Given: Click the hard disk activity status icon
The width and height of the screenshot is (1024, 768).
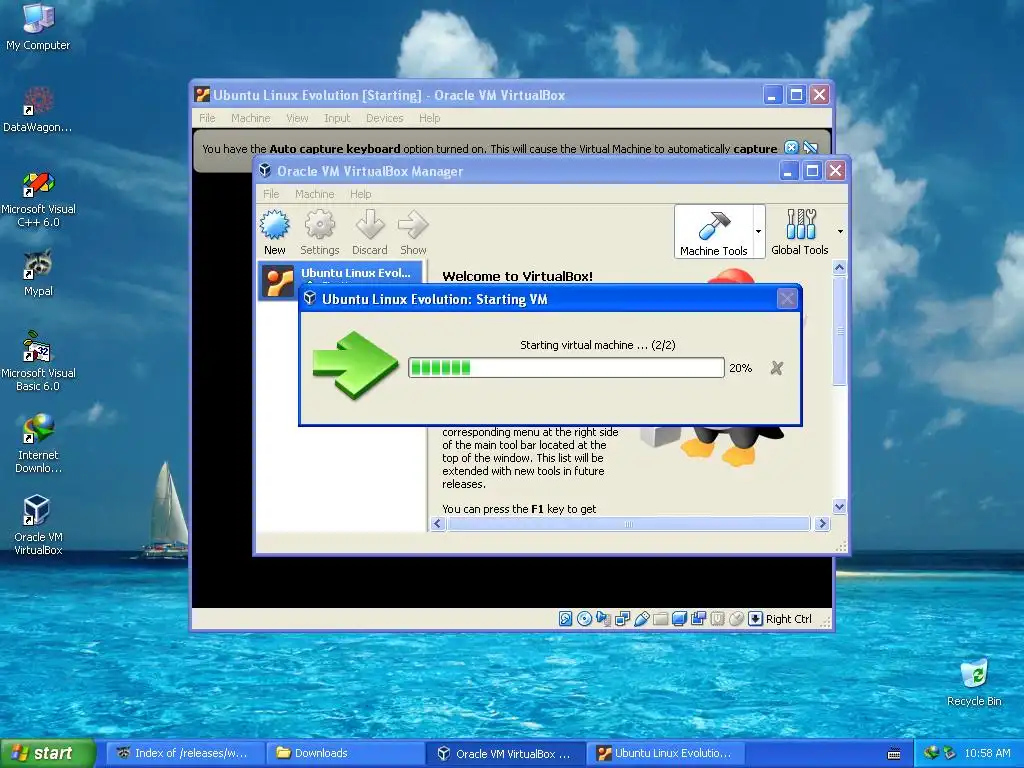Looking at the screenshot, I should point(566,618).
